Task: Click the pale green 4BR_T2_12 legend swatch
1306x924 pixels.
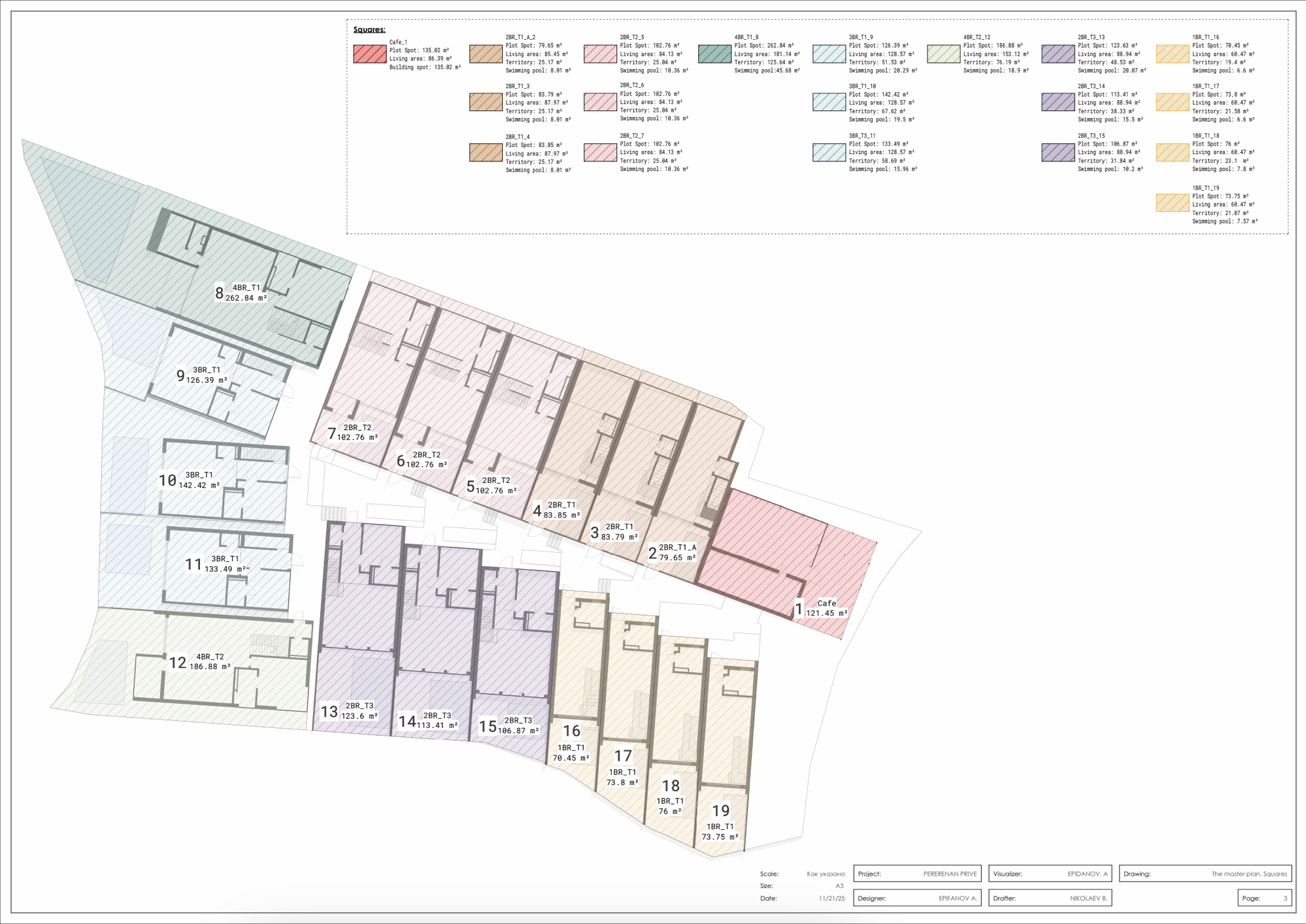Action: tap(944, 54)
